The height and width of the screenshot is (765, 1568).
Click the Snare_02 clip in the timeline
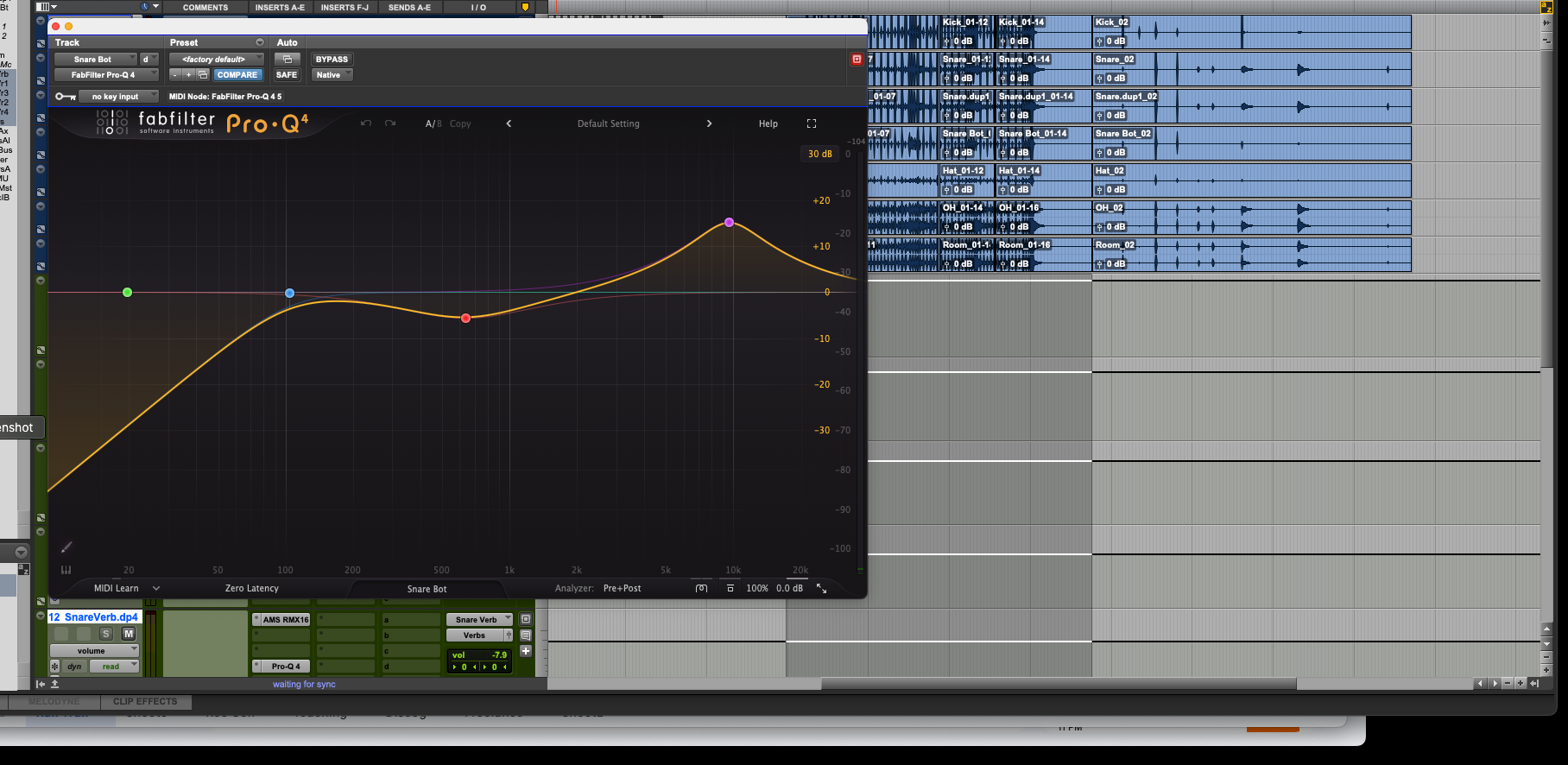[x=1252, y=69]
